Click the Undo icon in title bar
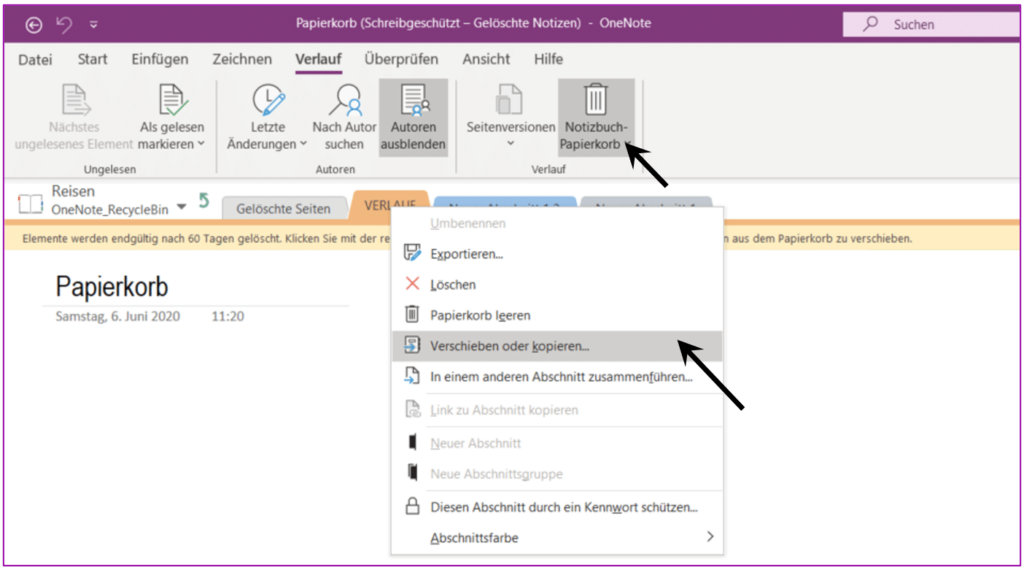Image resolution: width=1024 pixels, height=567 pixels. [63, 25]
